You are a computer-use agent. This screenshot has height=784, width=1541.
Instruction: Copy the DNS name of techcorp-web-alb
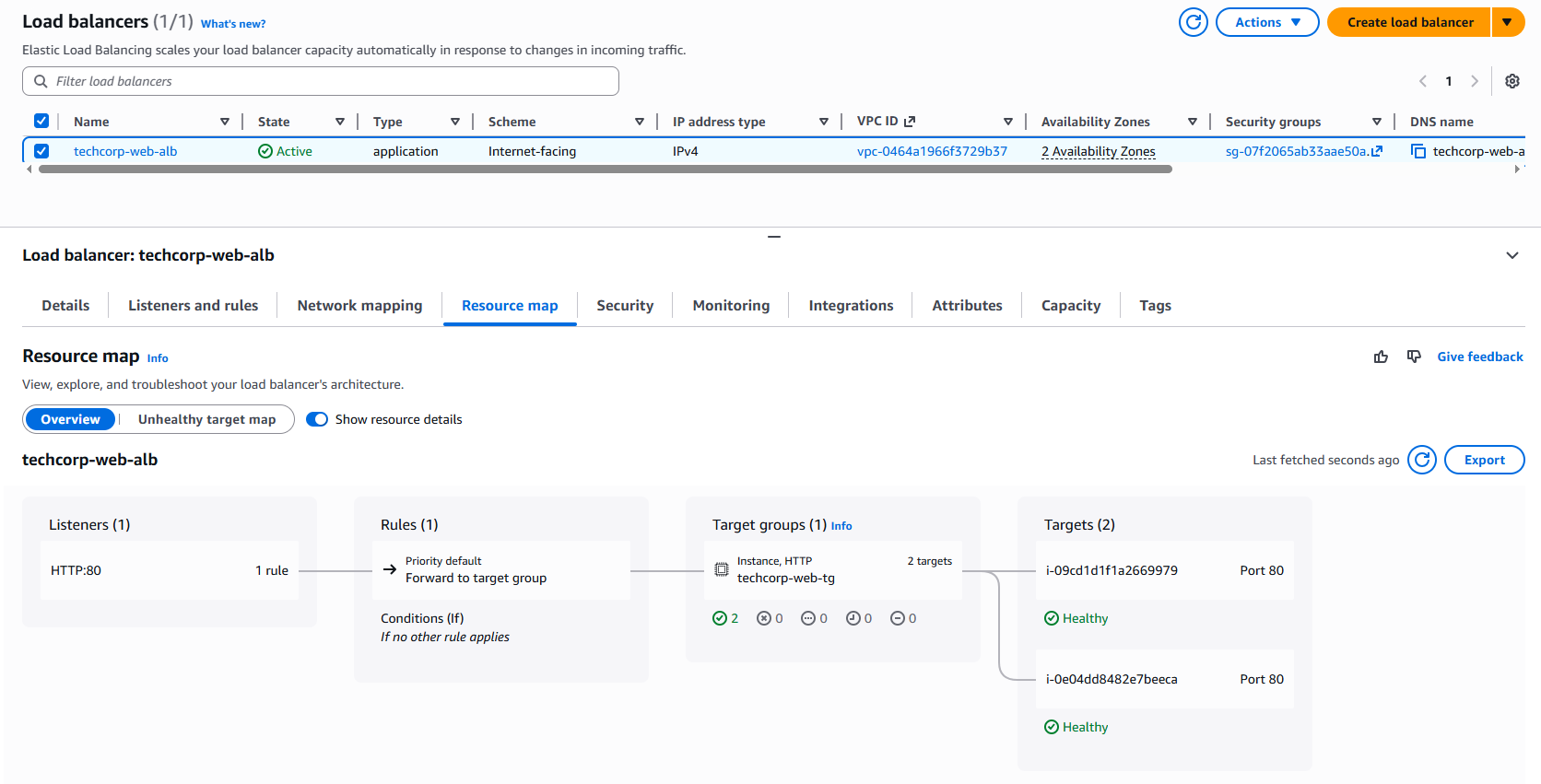coord(1418,151)
